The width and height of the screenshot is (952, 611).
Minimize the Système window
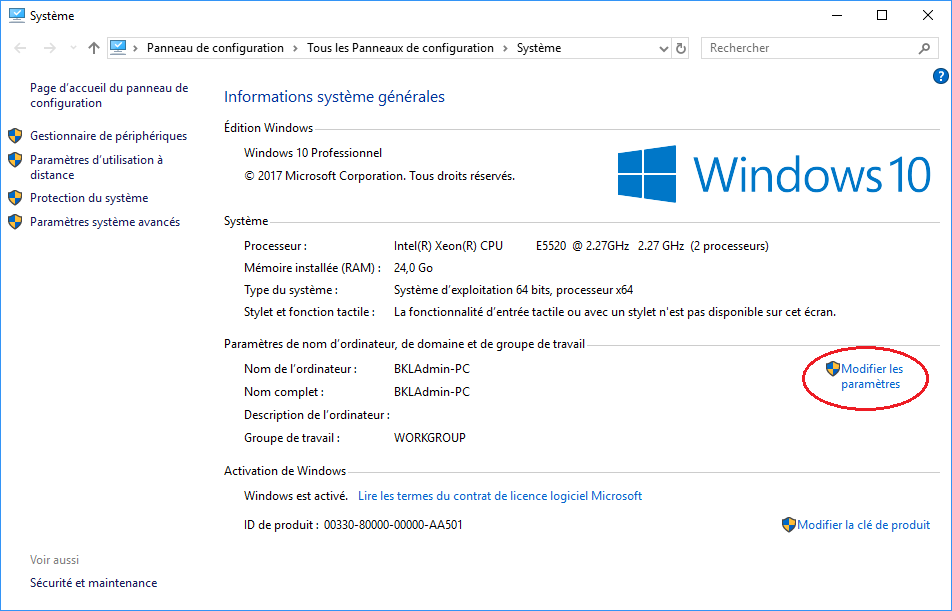[x=837, y=15]
